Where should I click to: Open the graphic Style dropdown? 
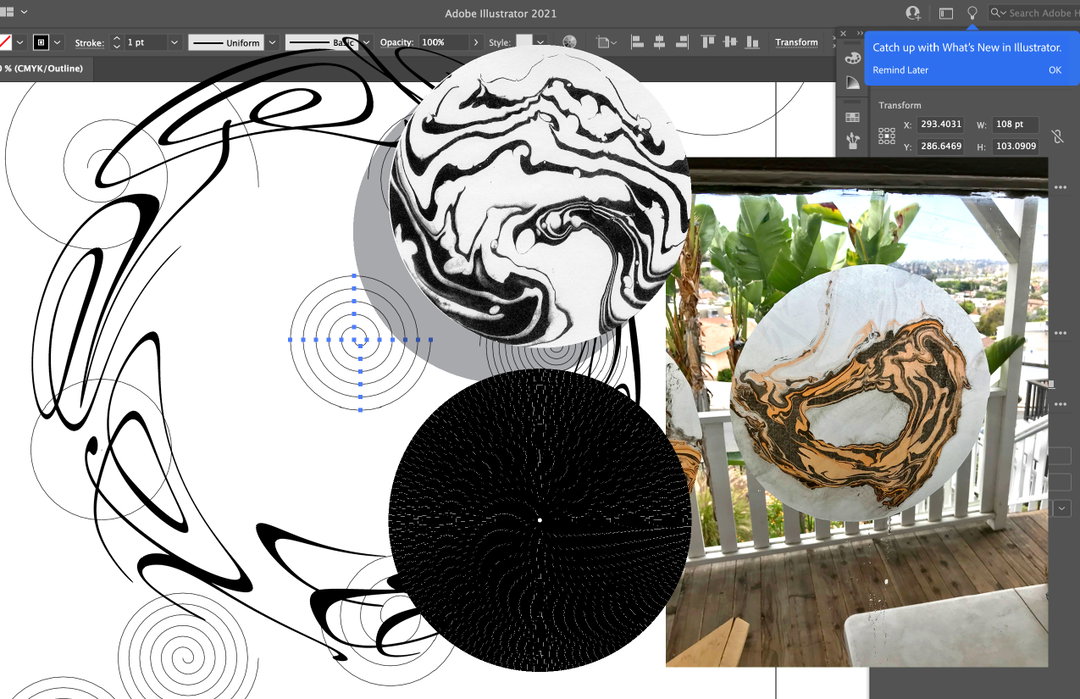[x=541, y=42]
